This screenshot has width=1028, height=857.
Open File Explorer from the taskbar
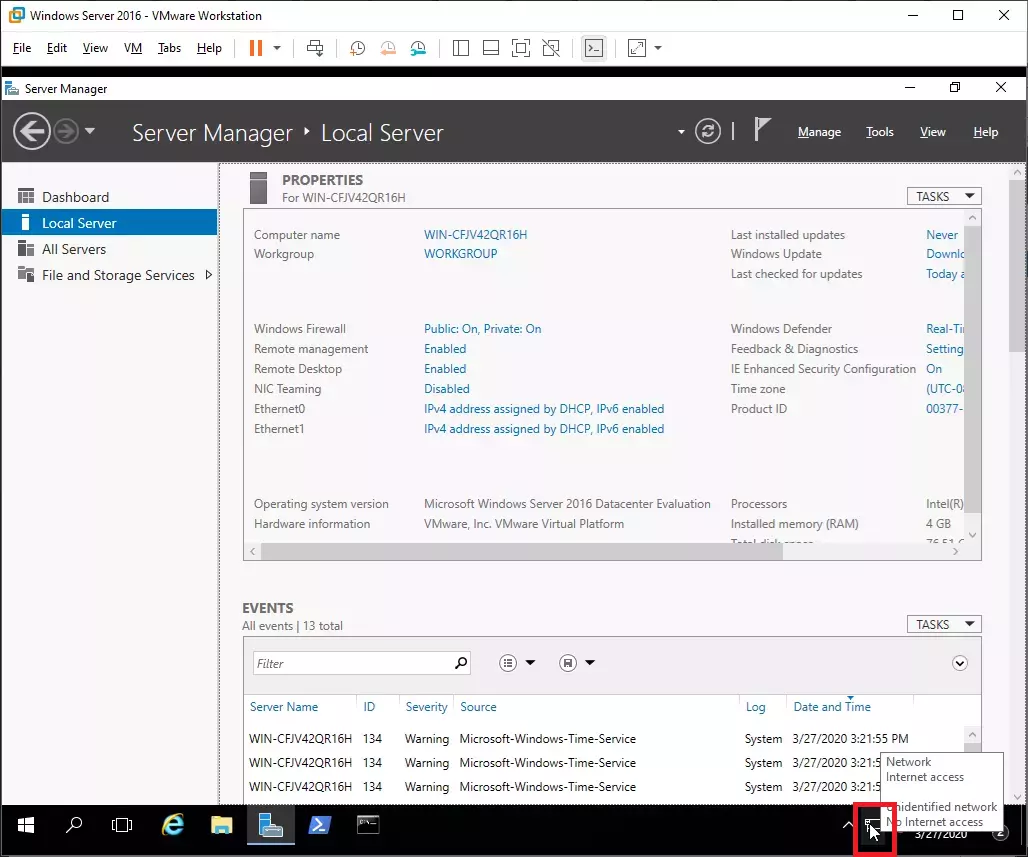click(222, 825)
